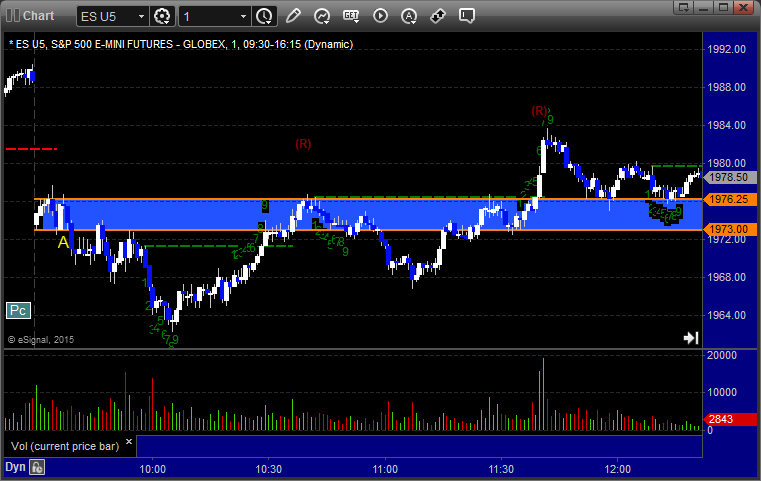Open the symbol settings gear icon

point(163,16)
